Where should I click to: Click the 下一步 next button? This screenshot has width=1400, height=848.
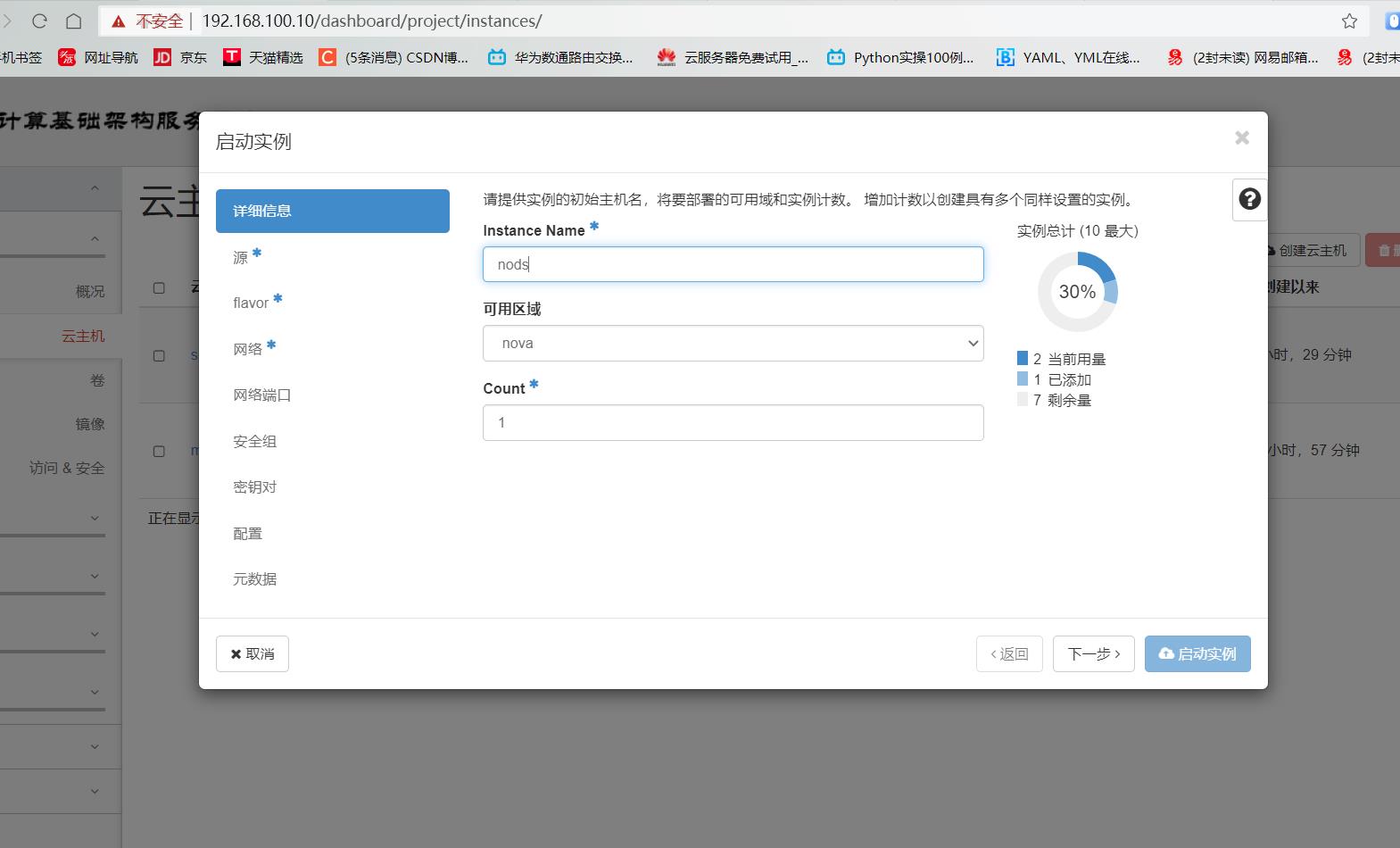(1094, 653)
